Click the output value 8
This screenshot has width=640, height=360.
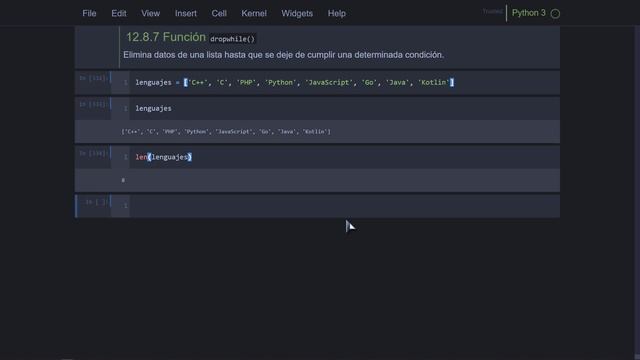123,180
